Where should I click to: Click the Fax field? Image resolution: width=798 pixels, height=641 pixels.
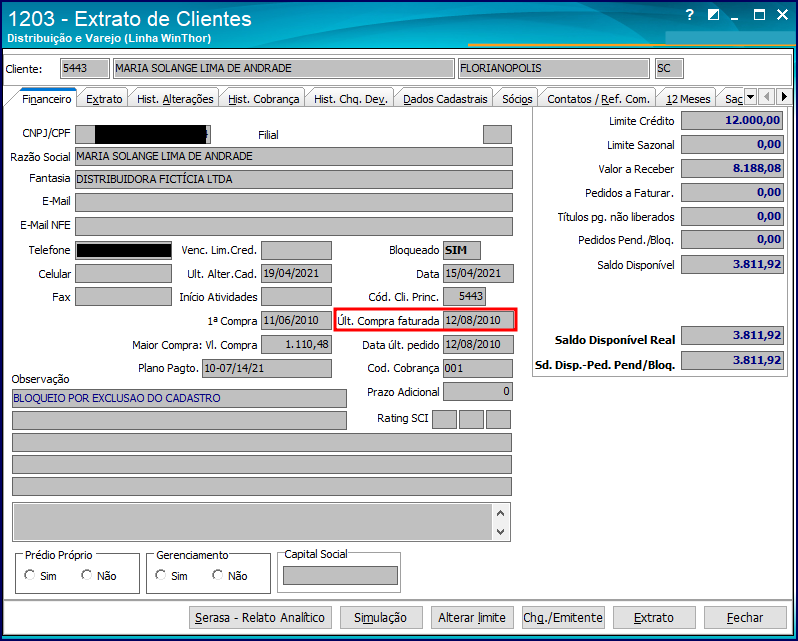point(123,297)
